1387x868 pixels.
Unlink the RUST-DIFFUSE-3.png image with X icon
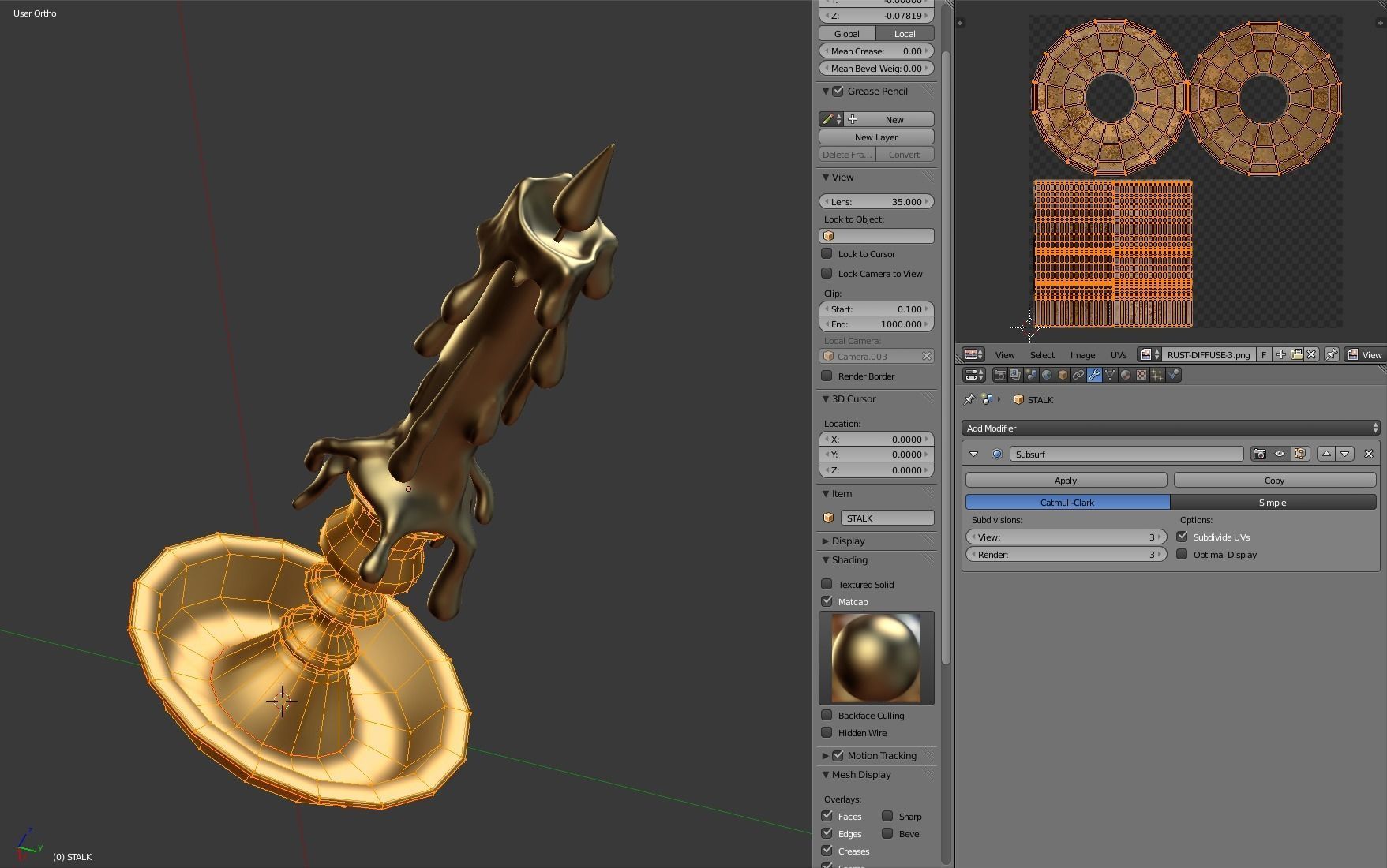(x=1311, y=354)
